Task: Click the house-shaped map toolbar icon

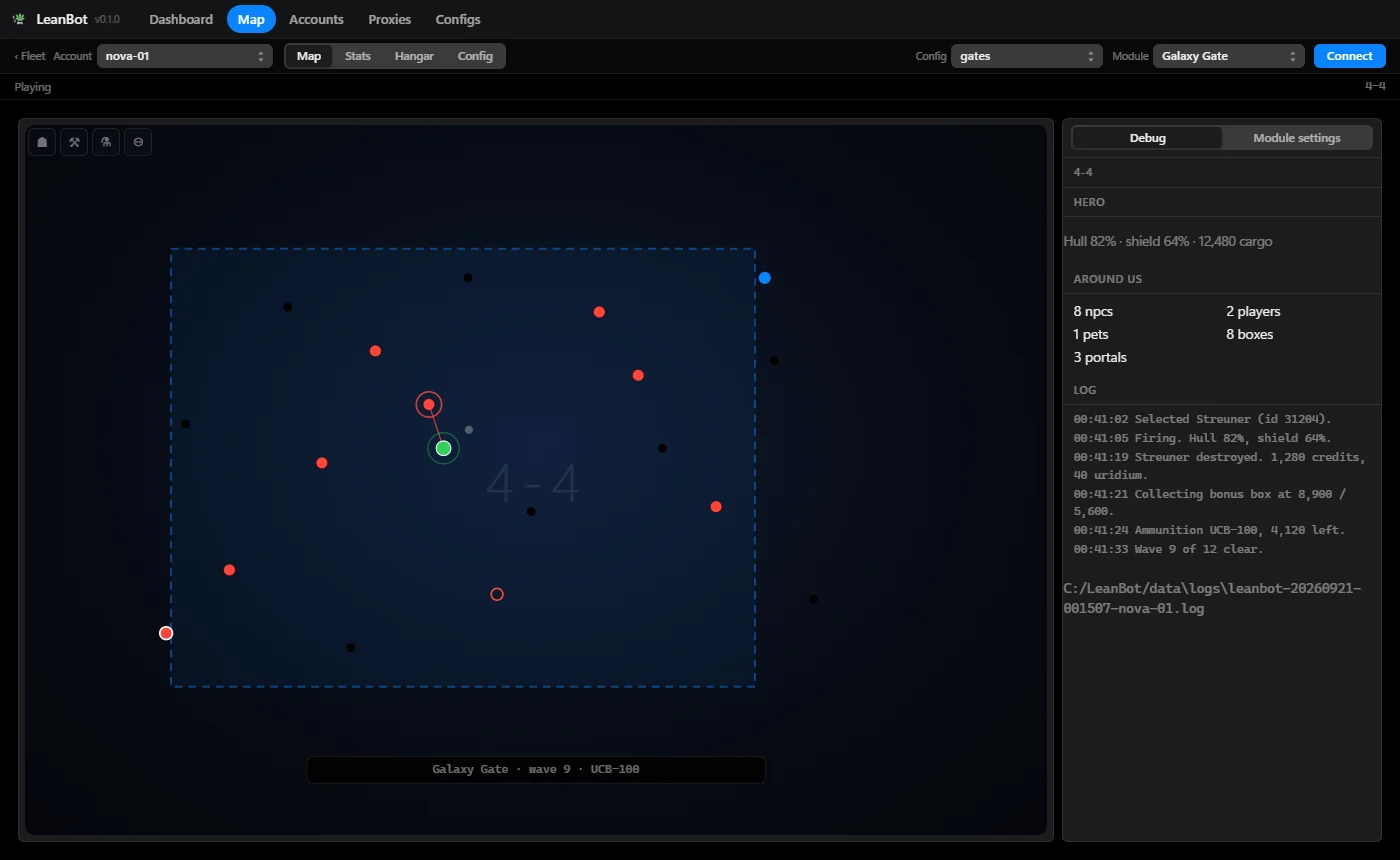Action: (x=42, y=142)
